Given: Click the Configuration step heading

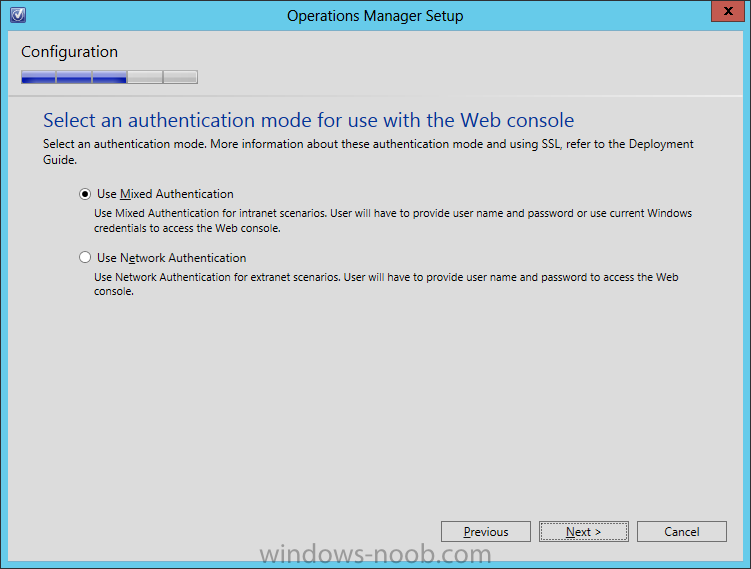Looking at the screenshot, I should (x=69, y=52).
